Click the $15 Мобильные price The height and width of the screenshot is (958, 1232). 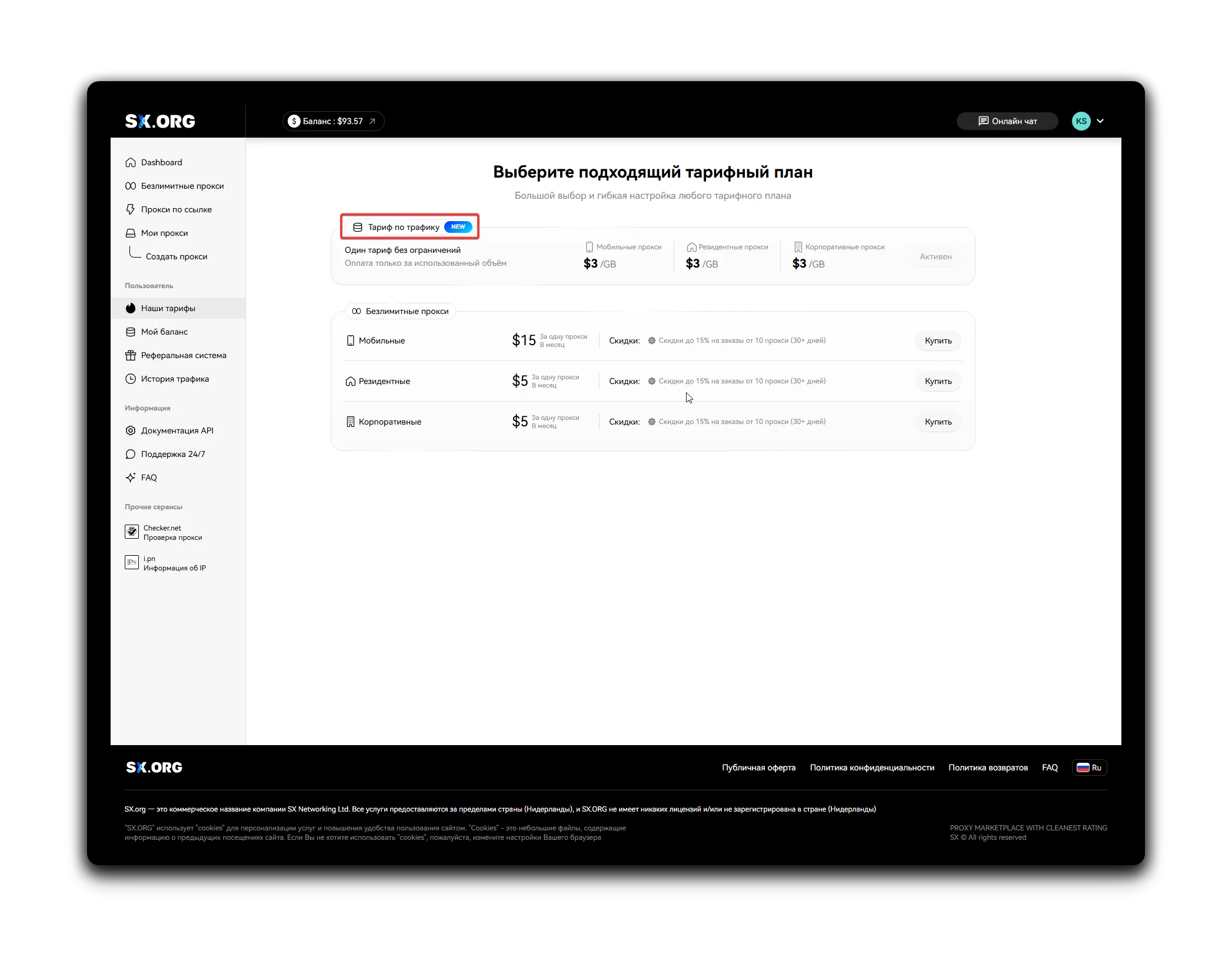click(x=524, y=341)
